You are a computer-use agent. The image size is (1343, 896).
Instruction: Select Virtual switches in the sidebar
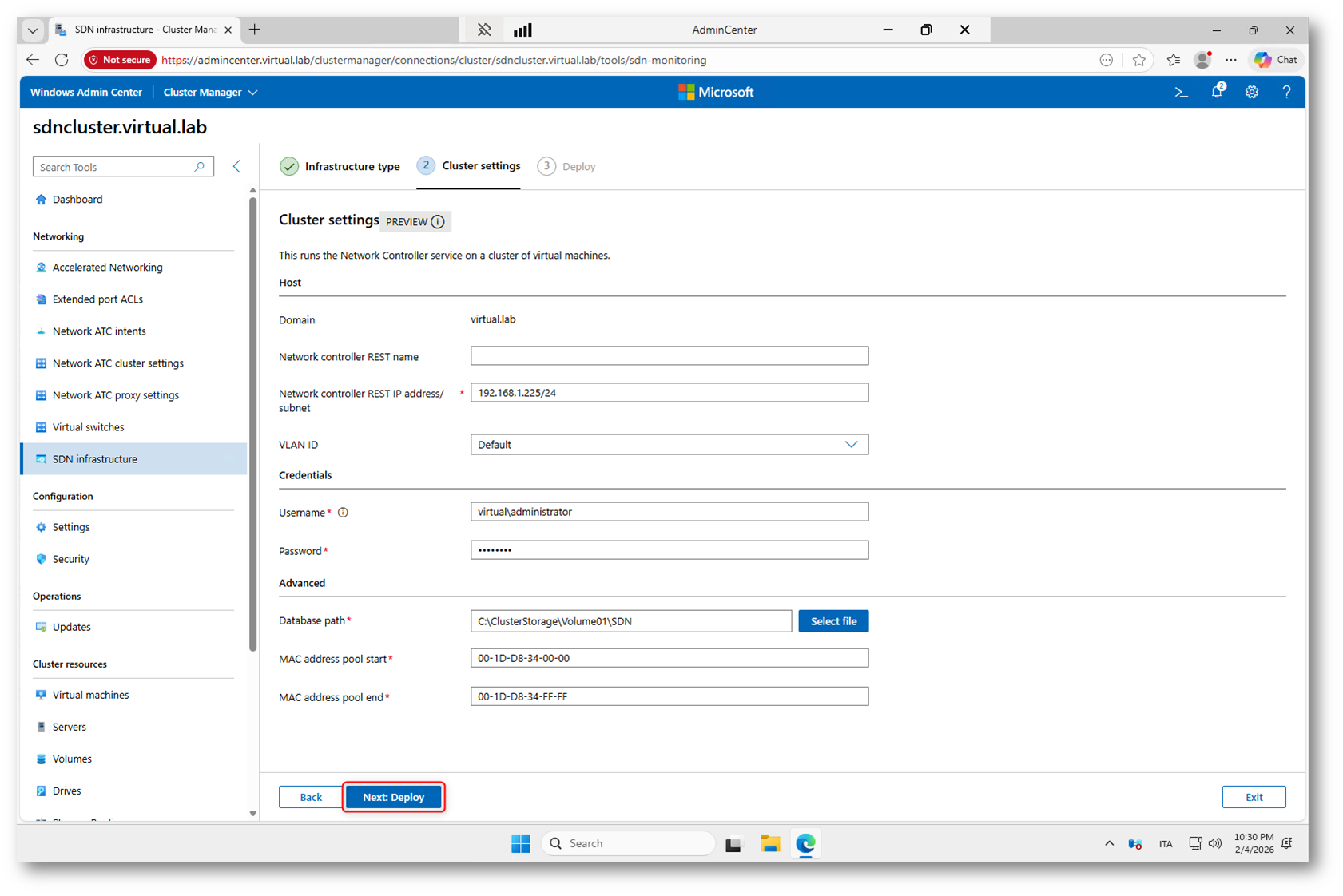click(x=88, y=427)
